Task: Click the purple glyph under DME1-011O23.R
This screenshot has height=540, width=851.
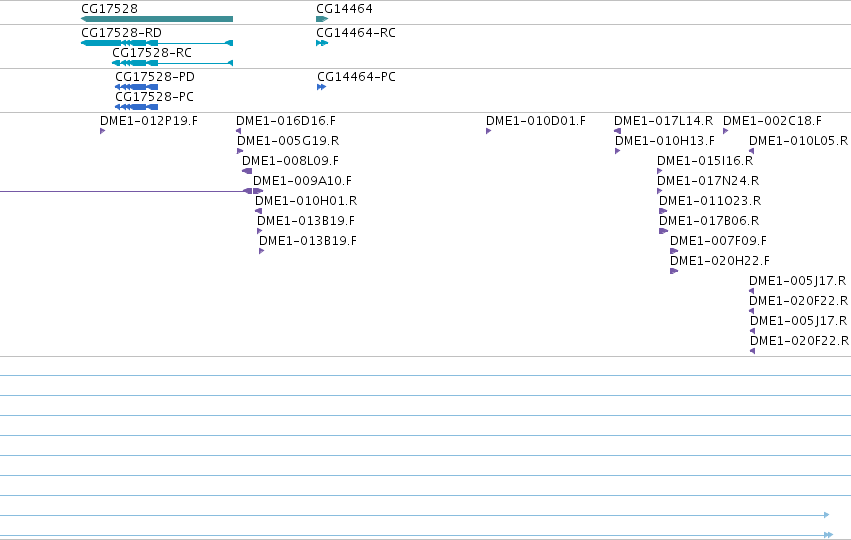Action: (x=663, y=211)
